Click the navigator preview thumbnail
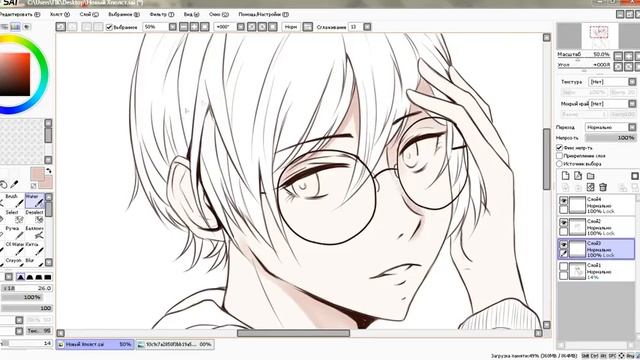 click(599, 35)
